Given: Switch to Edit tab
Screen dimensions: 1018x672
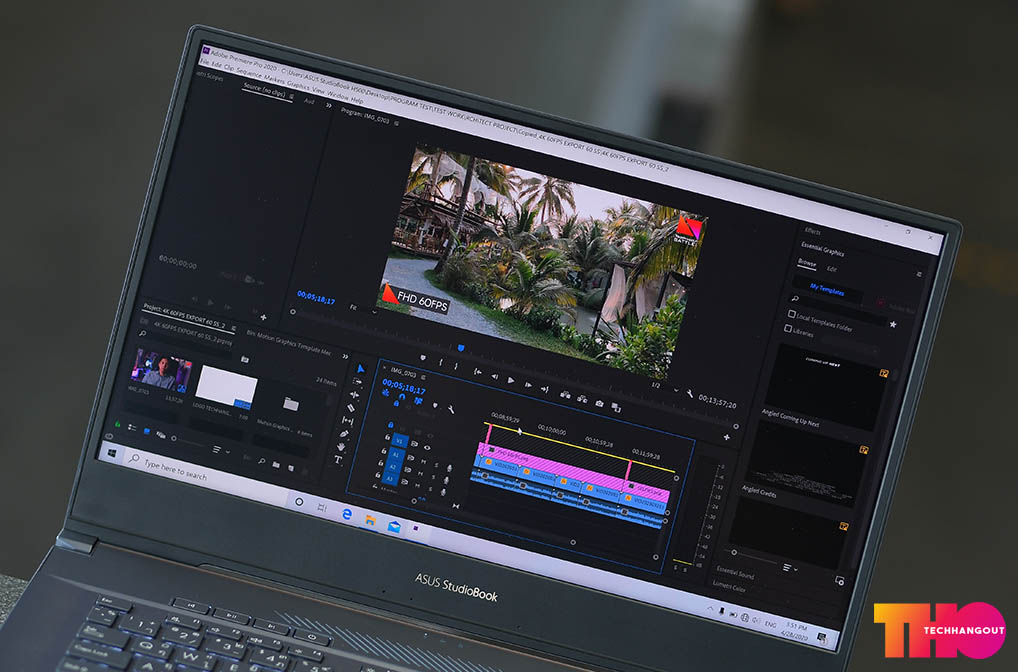Looking at the screenshot, I should point(832,269).
